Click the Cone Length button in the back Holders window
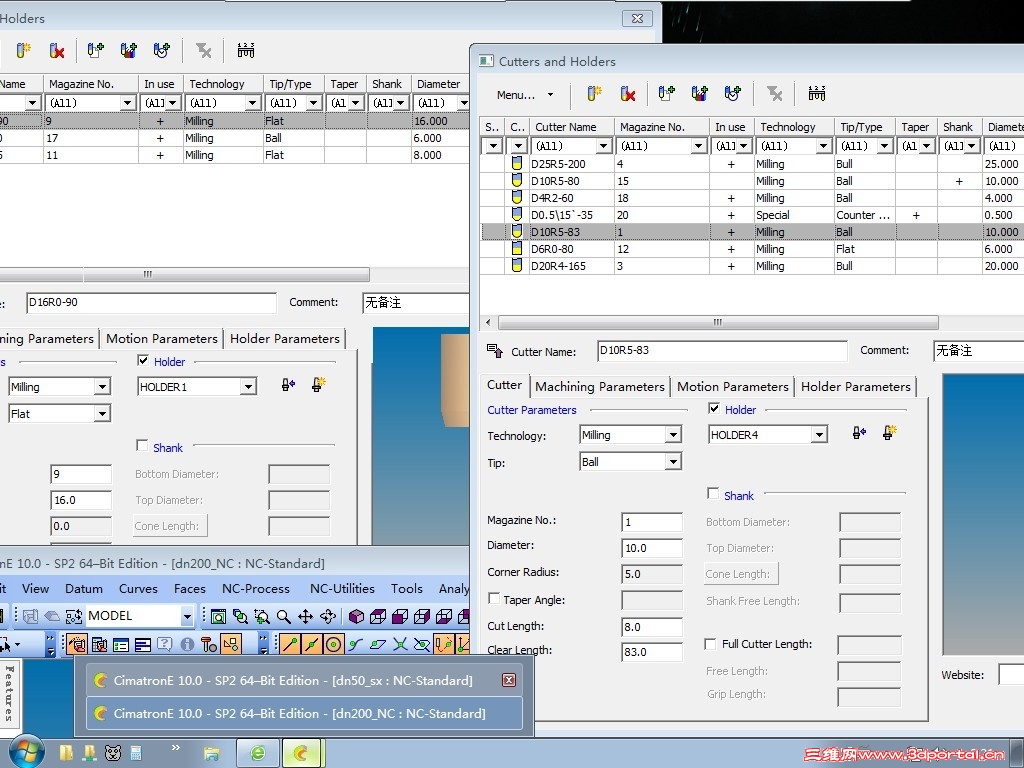1024x768 pixels. 170,526
